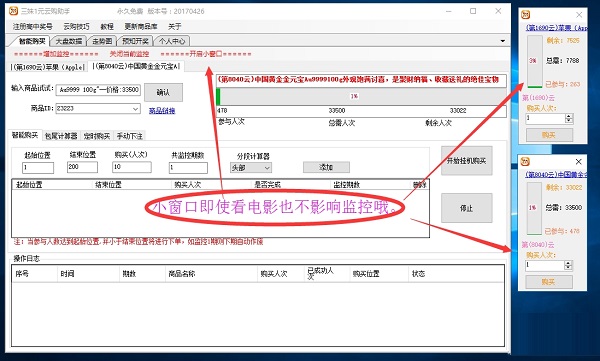The height and width of the screenshot is (361, 600).
Task: Click the 1% vertical progress bar in gold window
Action: click(534, 209)
